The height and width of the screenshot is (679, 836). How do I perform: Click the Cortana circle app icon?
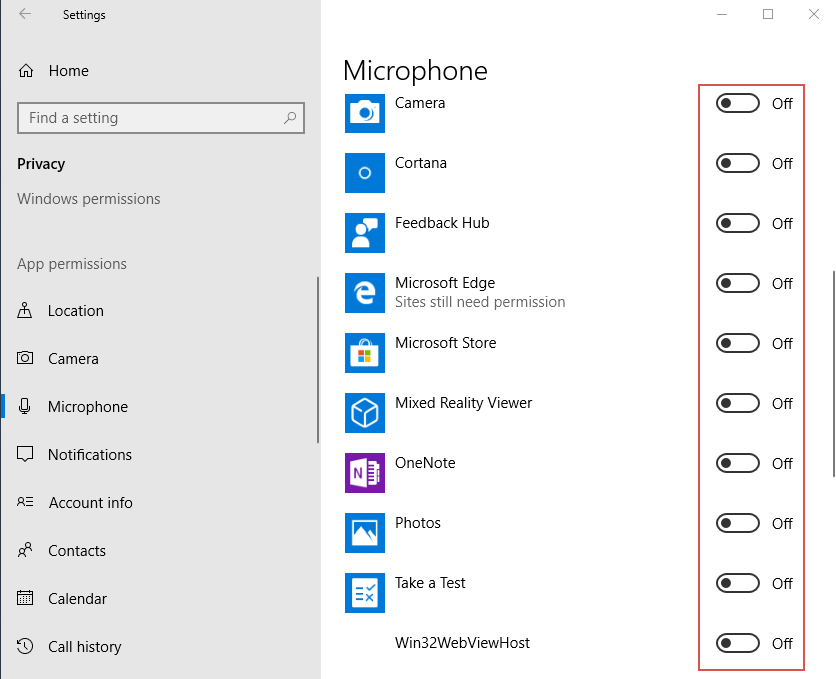tap(365, 173)
